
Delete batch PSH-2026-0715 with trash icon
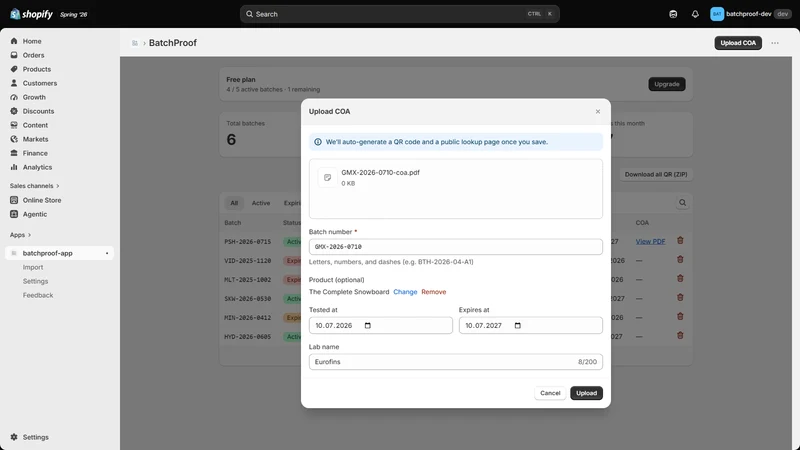[x=680, y=240]
